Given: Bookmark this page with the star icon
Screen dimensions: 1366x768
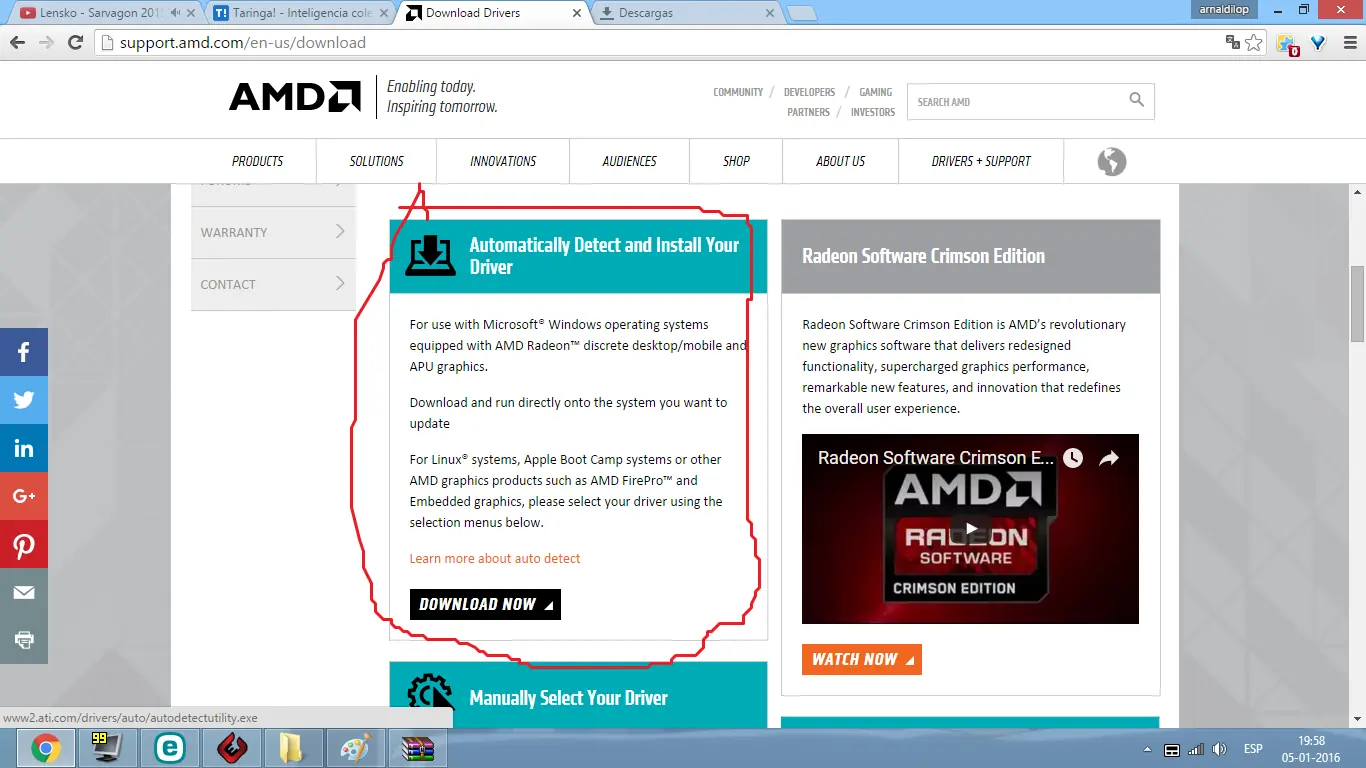Looking at the screenshot, I should [x=1255, y=43].
